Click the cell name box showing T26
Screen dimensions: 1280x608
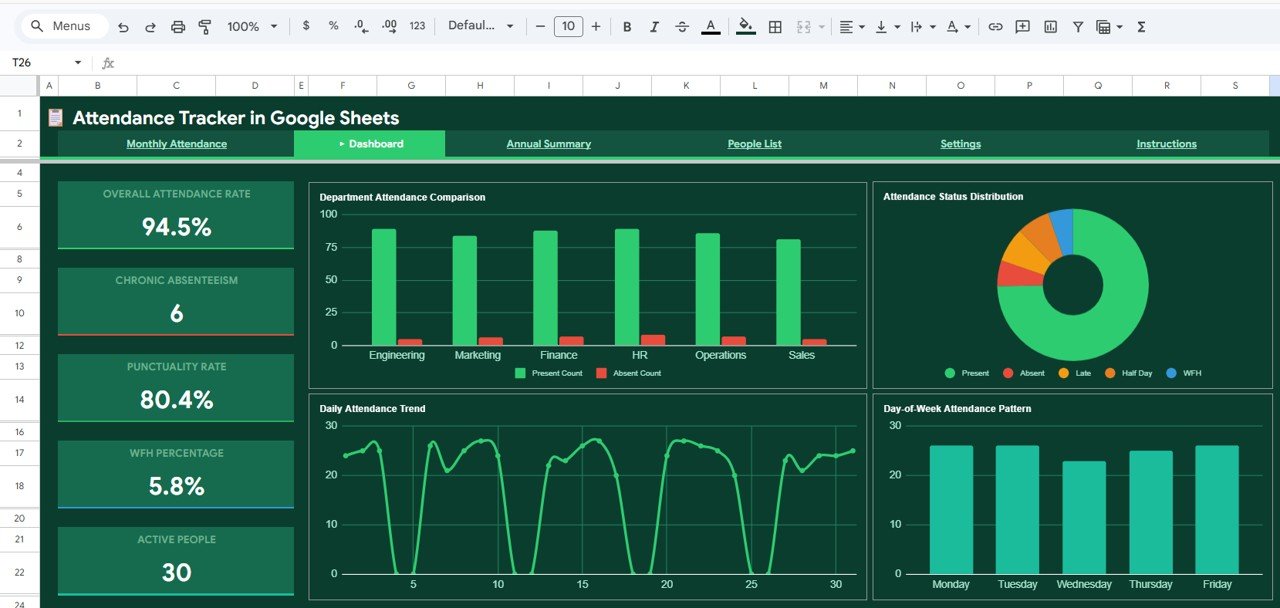coord(30,61)
